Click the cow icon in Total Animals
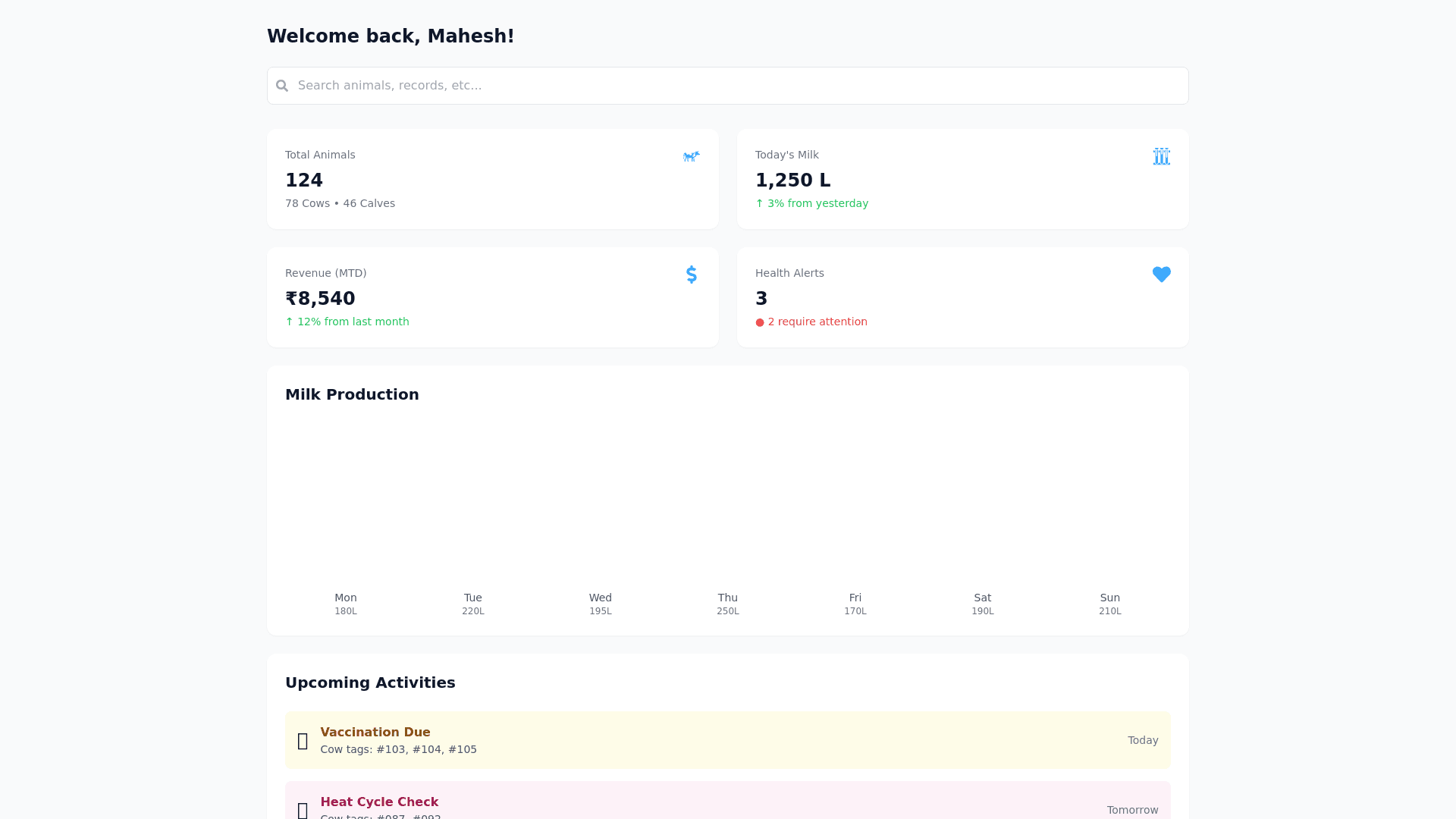 click(x=691, y=156)
